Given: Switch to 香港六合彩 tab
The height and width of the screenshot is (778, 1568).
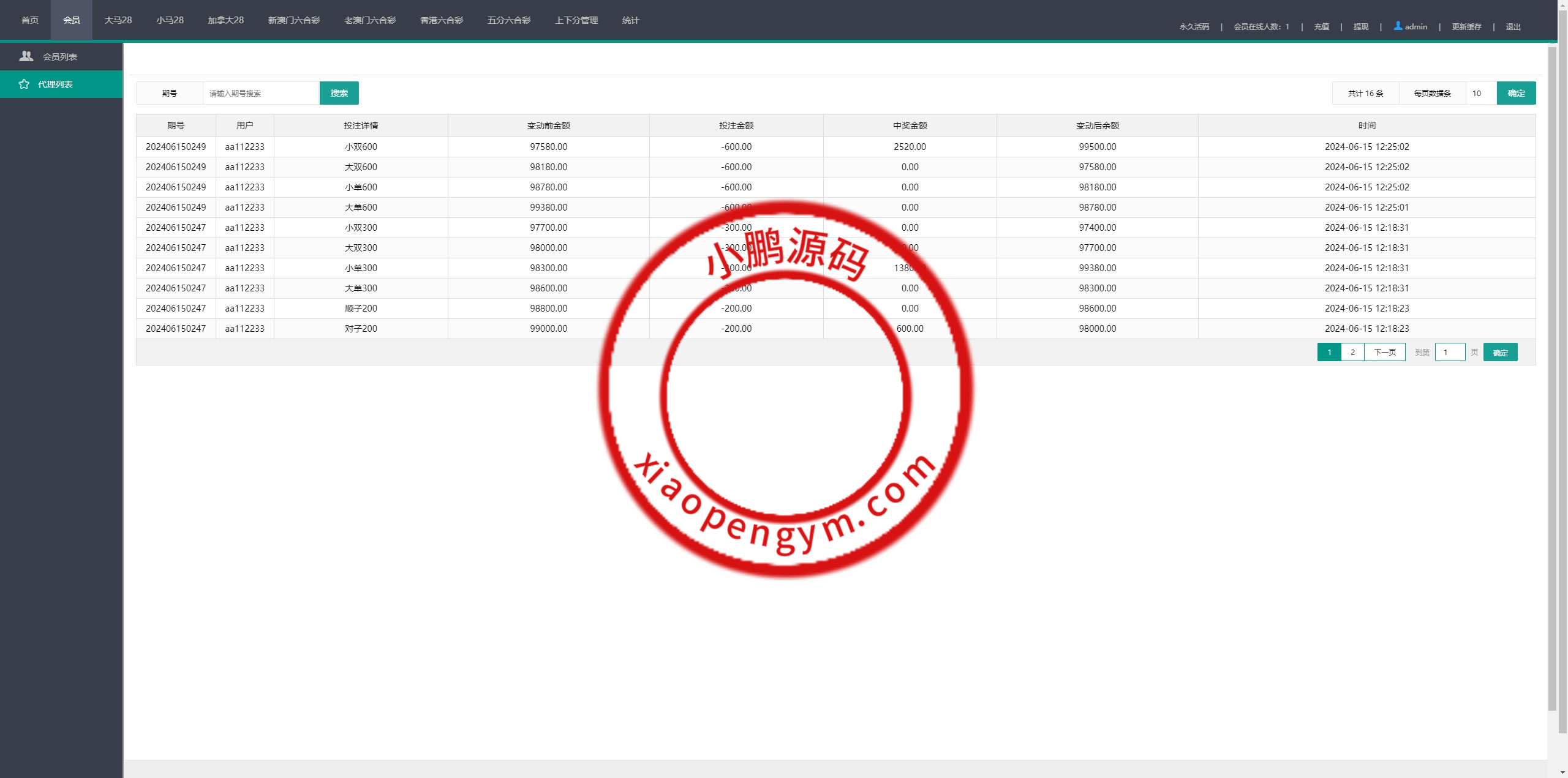Looking at the screenshot, I should point(441,20).
